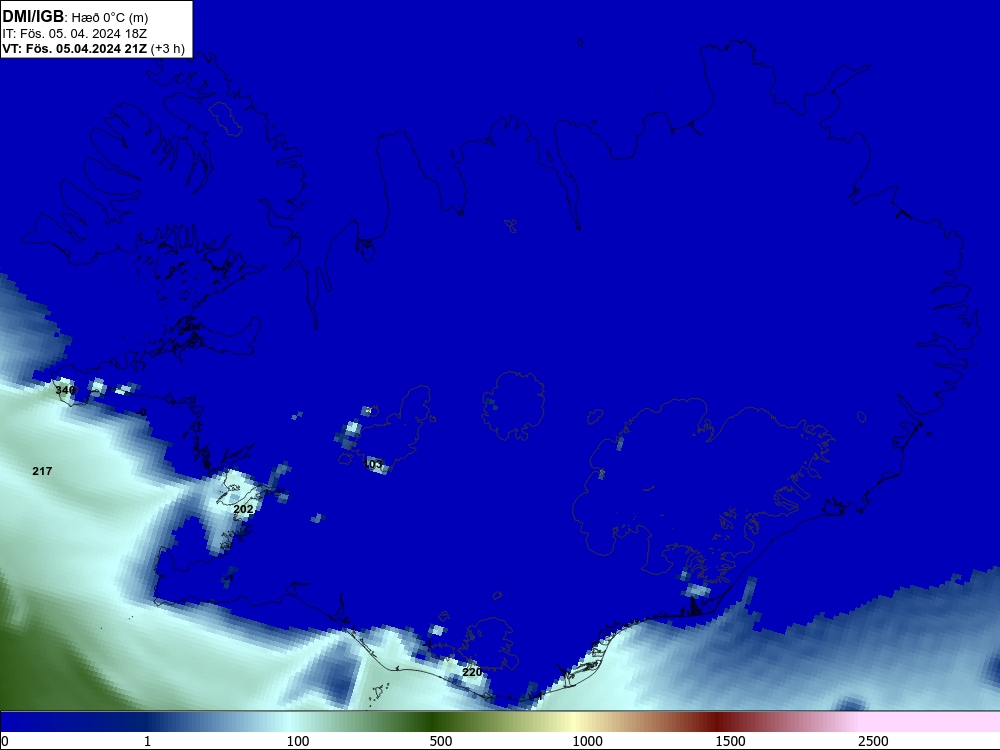1000x750 pixels.
Task: Click the 202 value label near Reykjanes
Action: pos(243,509)
